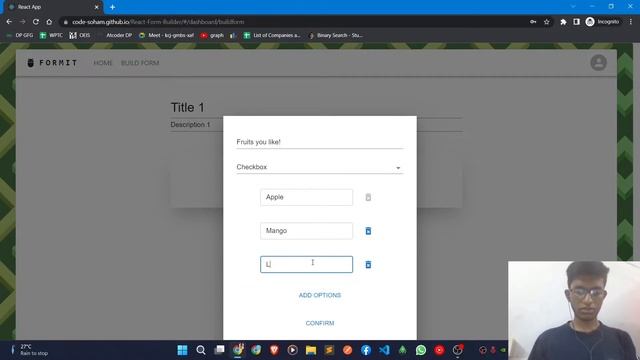Image resolution: width=640 pixels, height=360 pixels.
Task: Open Task View from taskbar
Action: (x=219, y=350)
